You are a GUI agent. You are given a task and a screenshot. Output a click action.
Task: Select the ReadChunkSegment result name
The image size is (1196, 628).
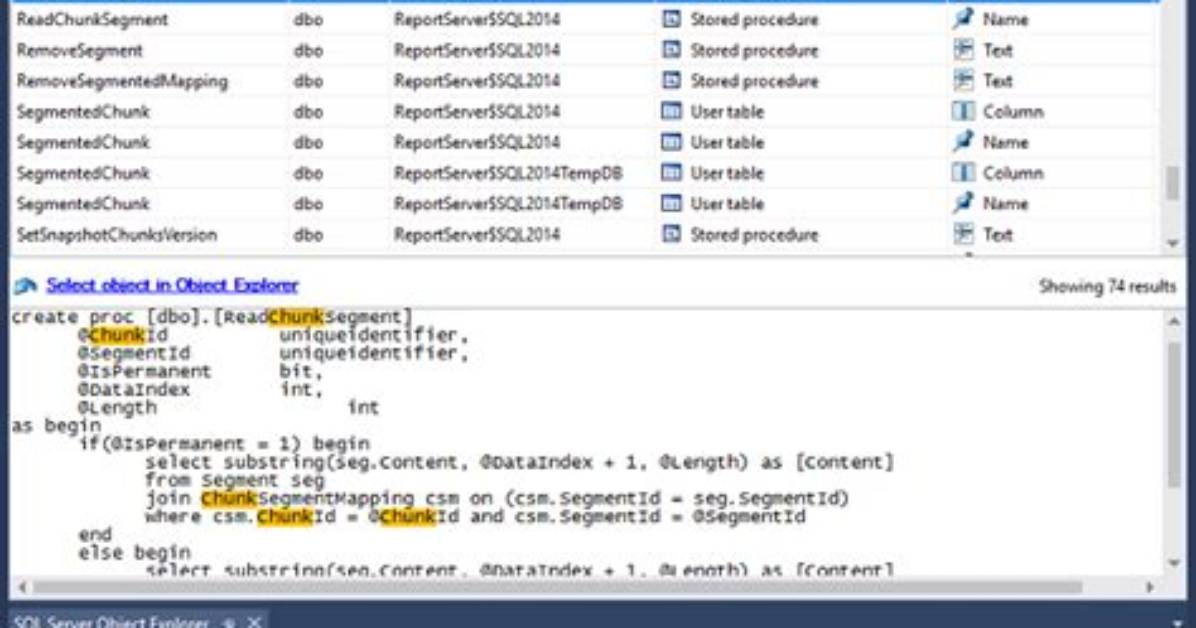coord(92,19)
